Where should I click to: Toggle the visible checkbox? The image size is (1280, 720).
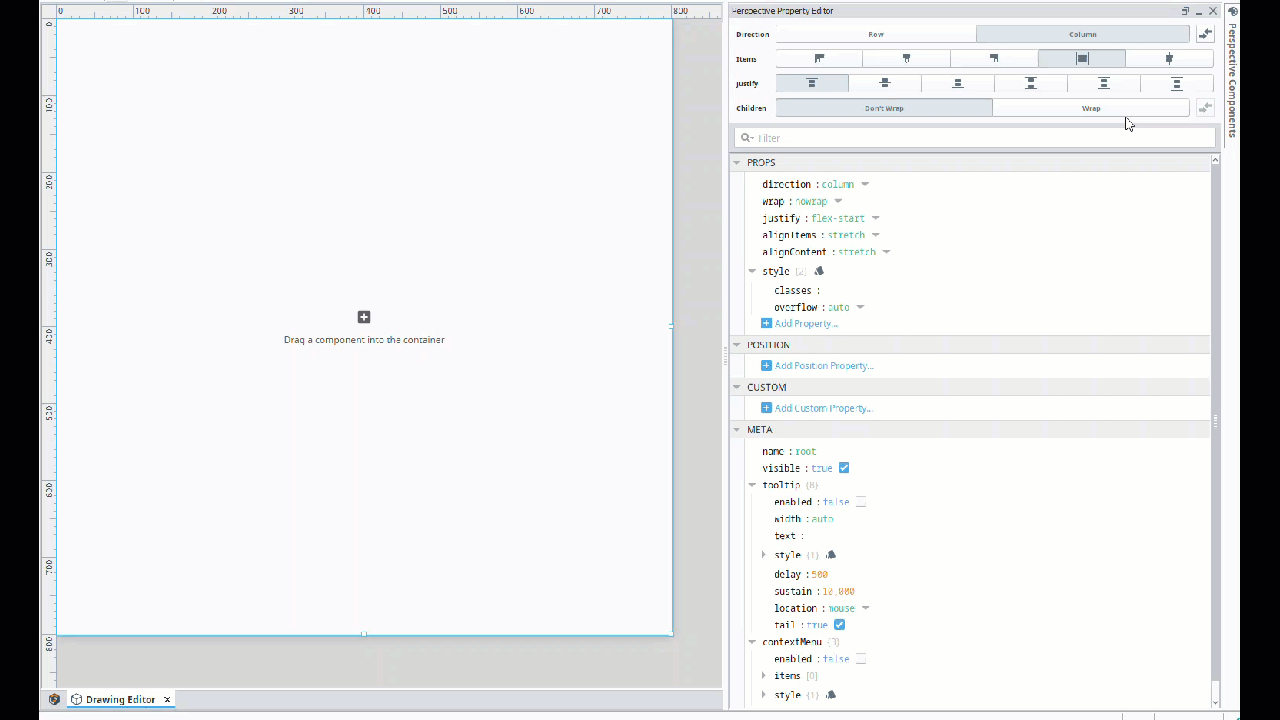click(844, 468)
